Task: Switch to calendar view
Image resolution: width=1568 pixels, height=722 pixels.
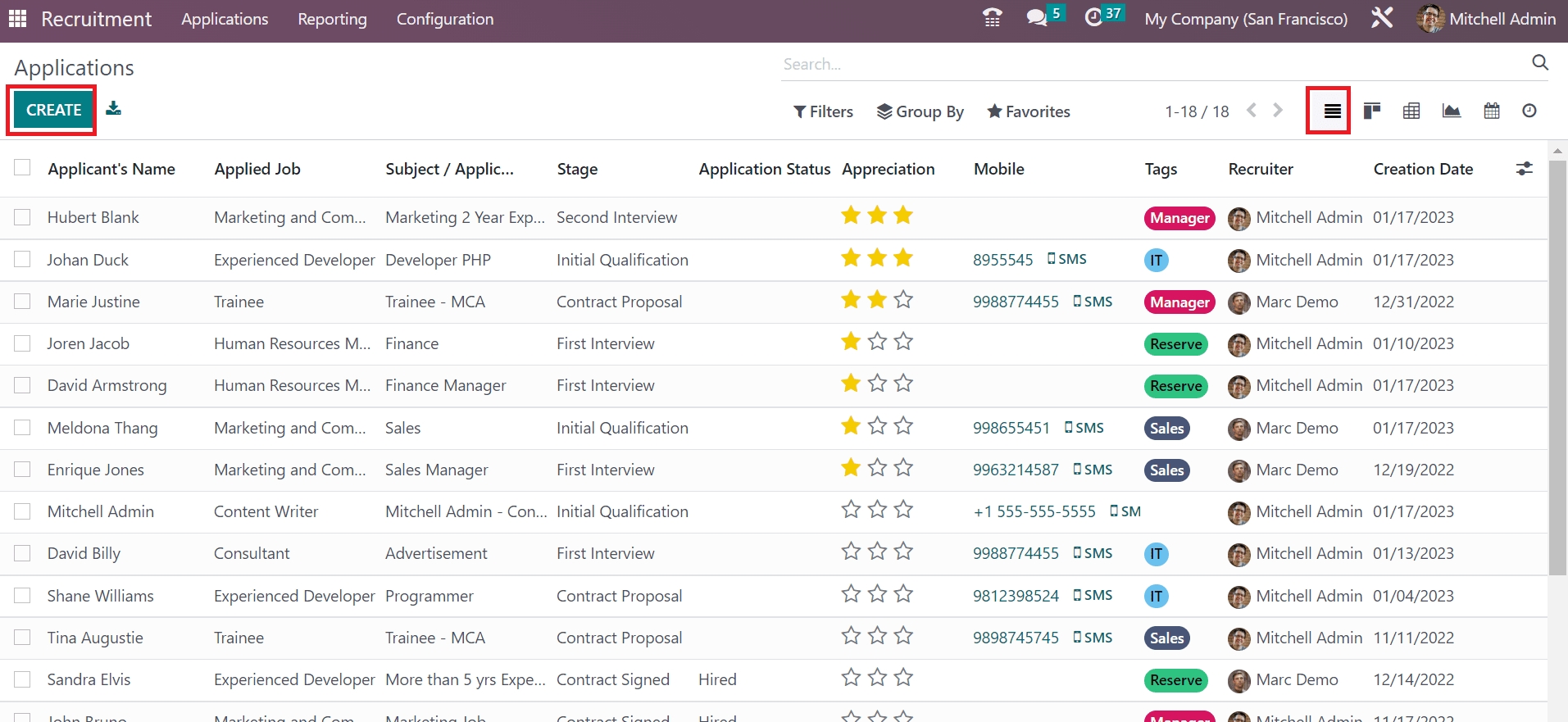Action: [x=1491, y=111]
